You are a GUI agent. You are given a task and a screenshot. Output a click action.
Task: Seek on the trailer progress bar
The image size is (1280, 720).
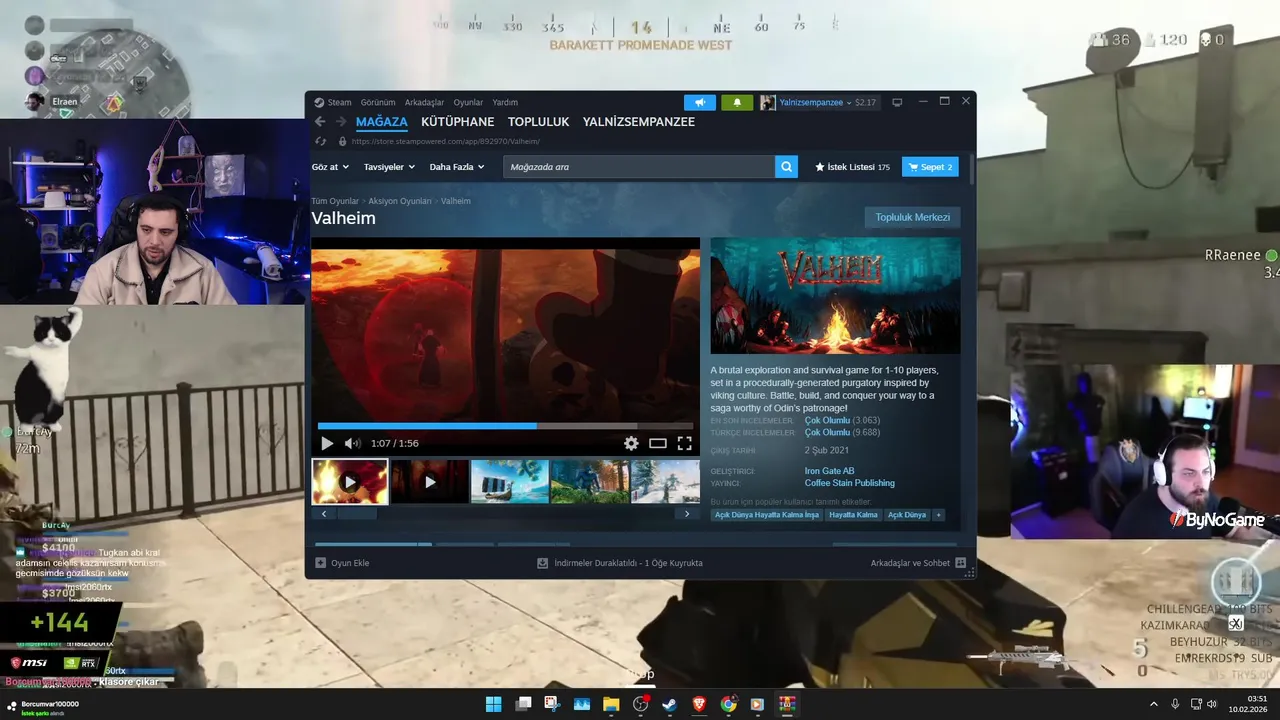pos(505,426)
